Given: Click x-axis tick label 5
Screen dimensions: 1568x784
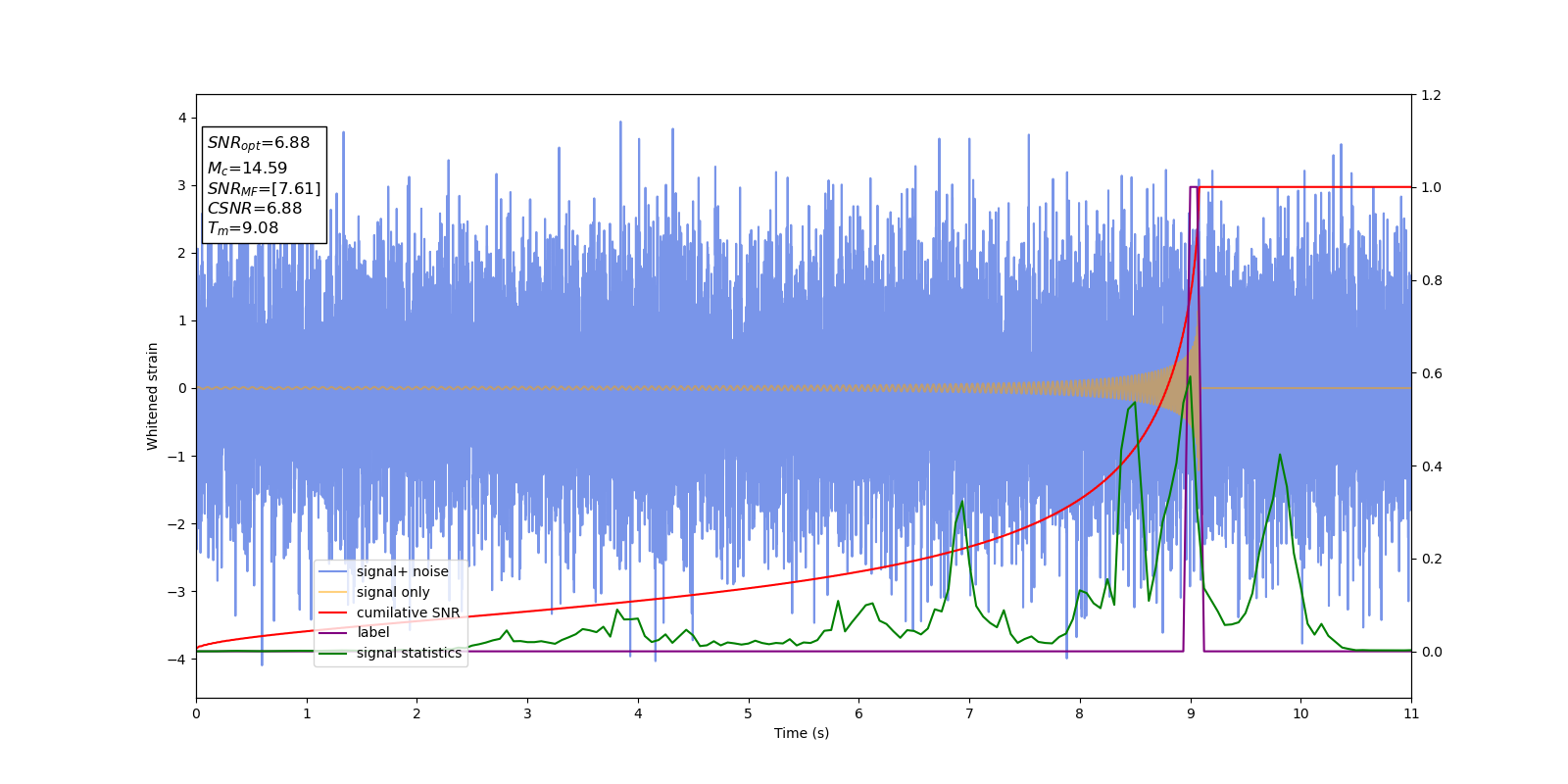Looking at the screenshot, I should pyautogui.click(x=748, y=713).
